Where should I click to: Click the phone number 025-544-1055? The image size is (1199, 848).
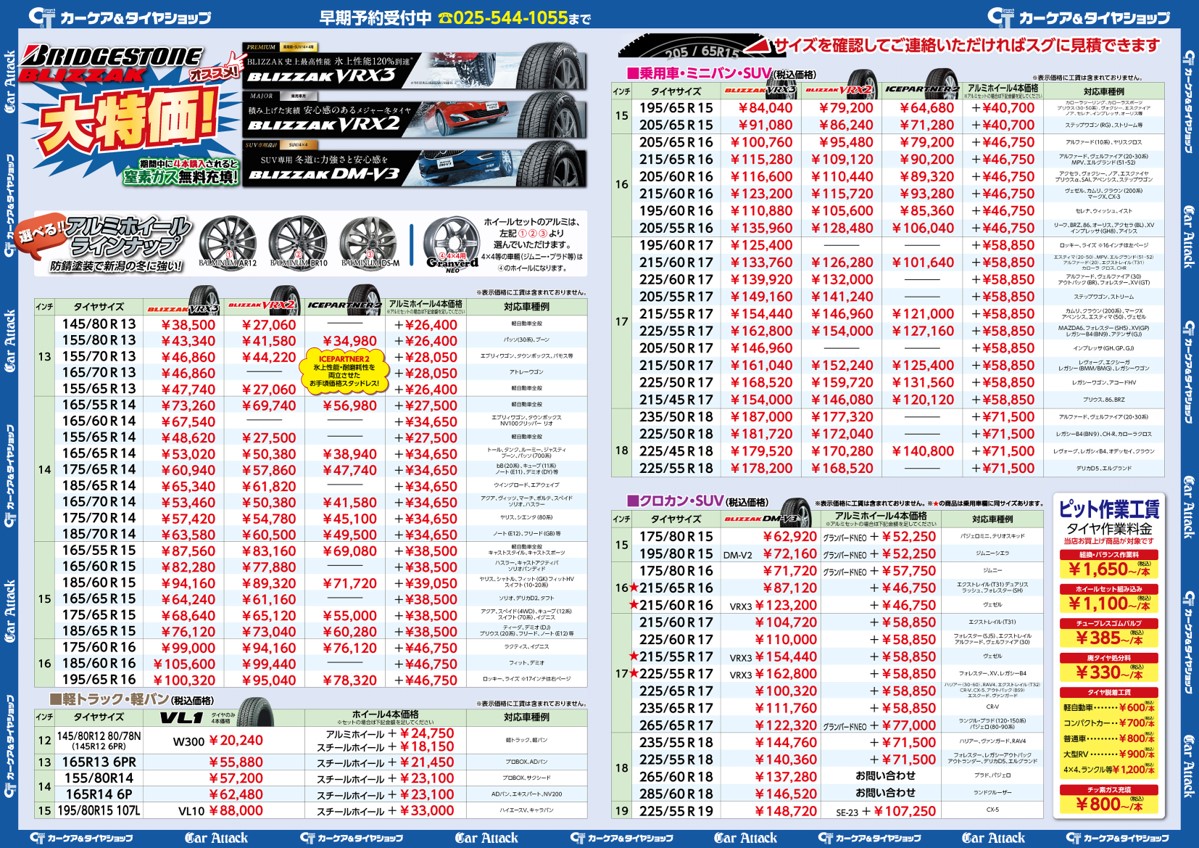(509, 17)
